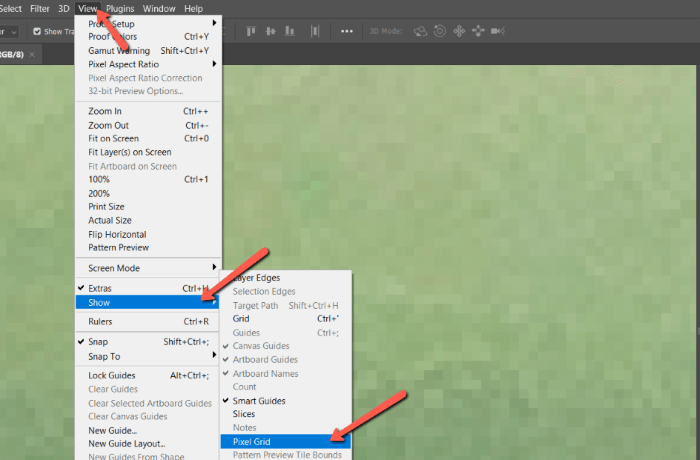
Task: Click Fit on Screen menu entry
Action: click(x=113, y=139)
